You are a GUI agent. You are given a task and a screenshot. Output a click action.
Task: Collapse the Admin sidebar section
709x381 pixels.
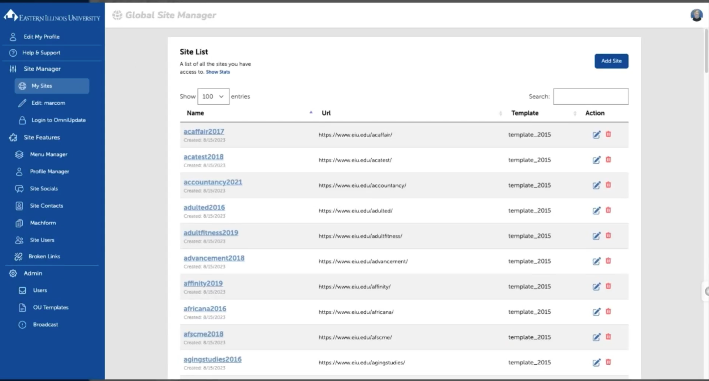coord(33,273)
